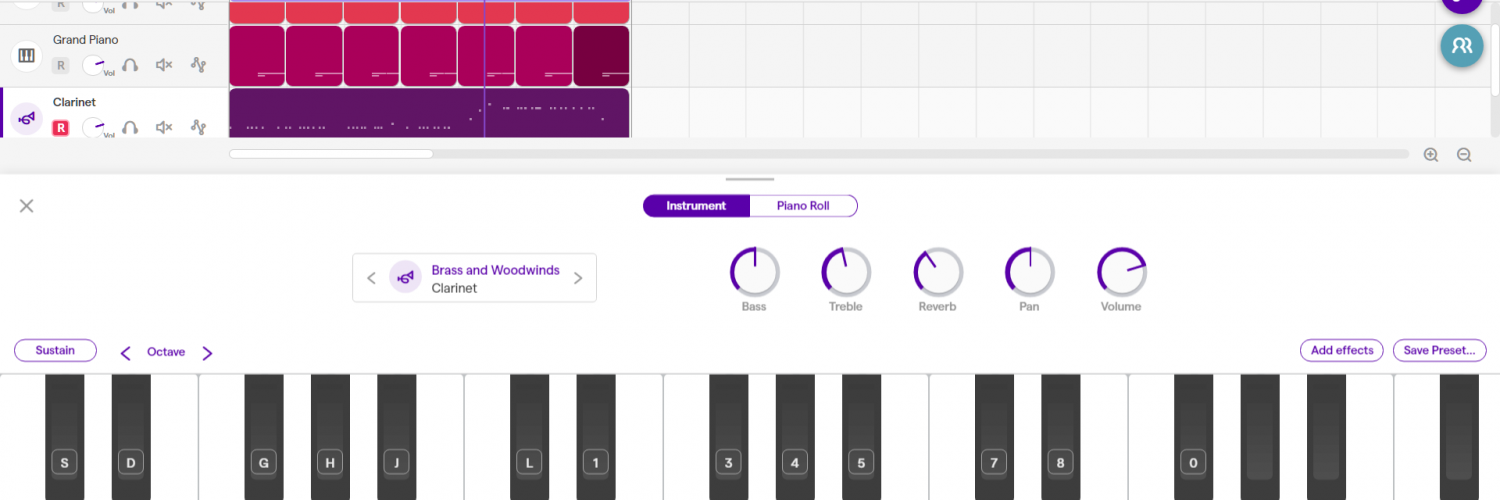The width and height of the screenshot is (1500, 500).
Task: Play the black key labeled D
Action: [x=131, y=437]
